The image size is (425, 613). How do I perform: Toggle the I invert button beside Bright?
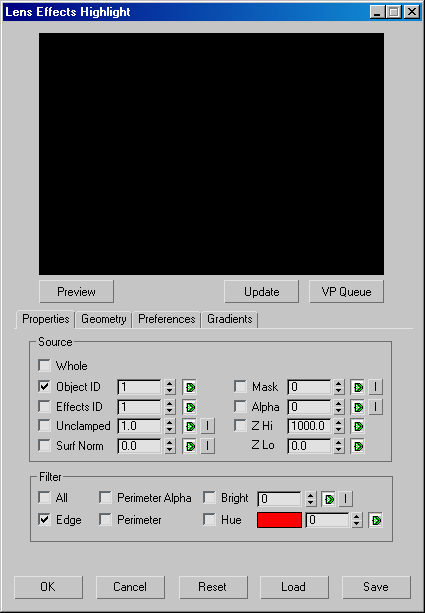tap(345, 499)
